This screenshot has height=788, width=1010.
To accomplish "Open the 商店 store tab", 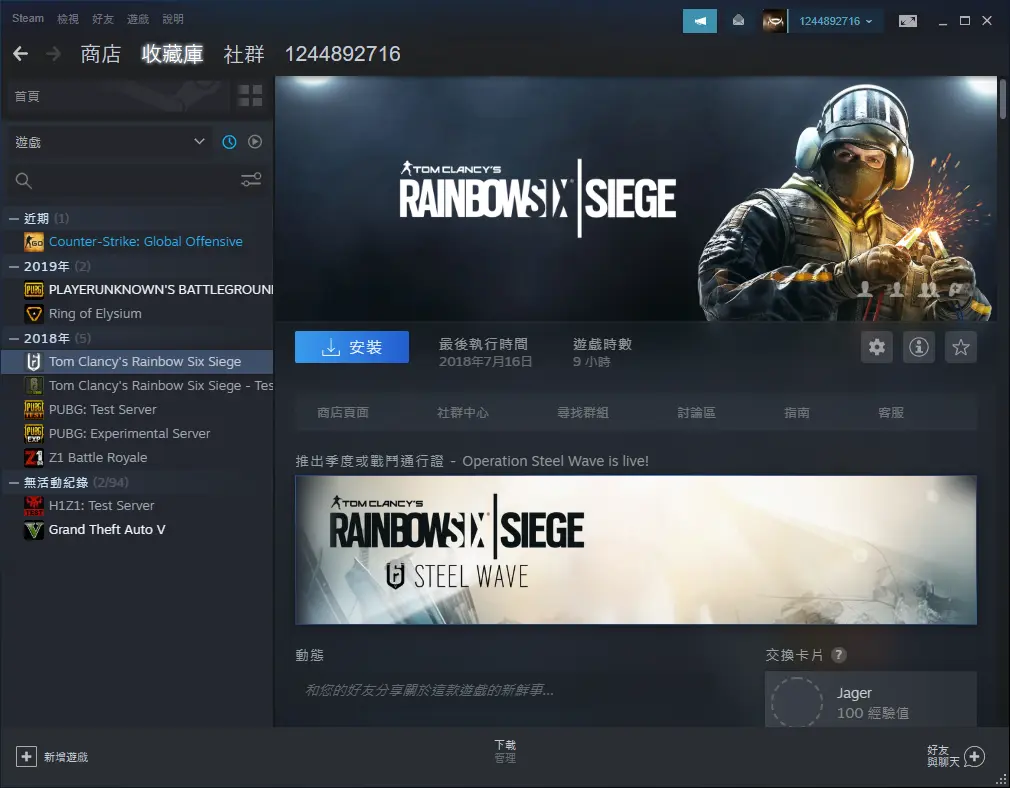I will click(100, 54).
